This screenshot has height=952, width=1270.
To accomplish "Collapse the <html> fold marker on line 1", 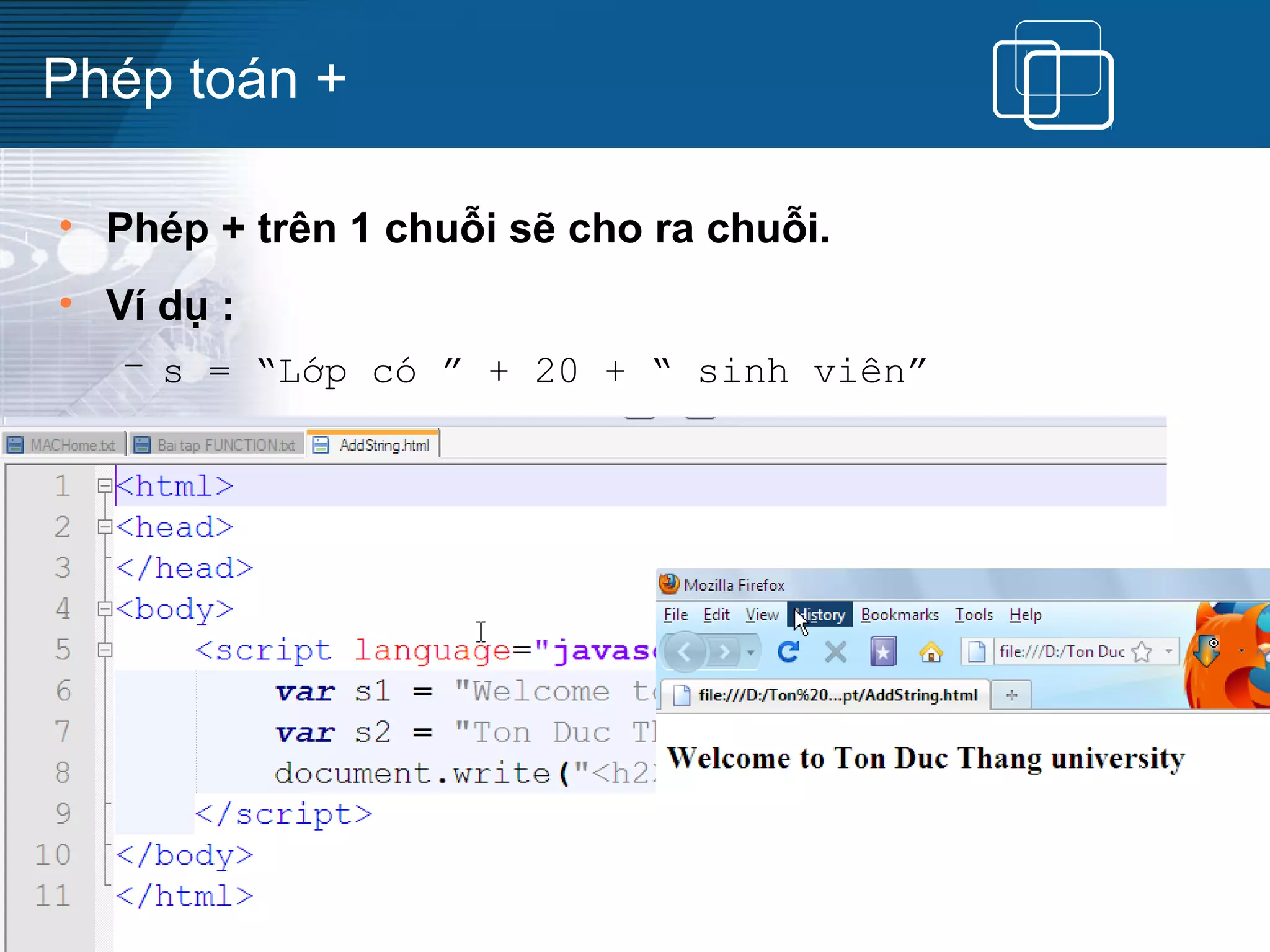I will tap(104, 486).
